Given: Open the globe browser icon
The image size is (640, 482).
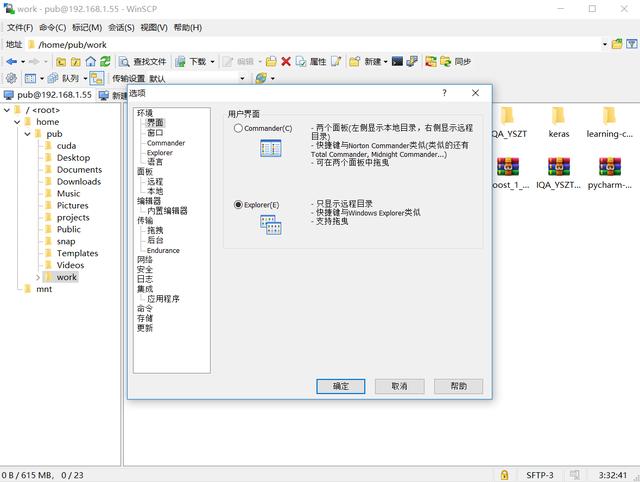Looking at the screenshot, I should 261,78.
